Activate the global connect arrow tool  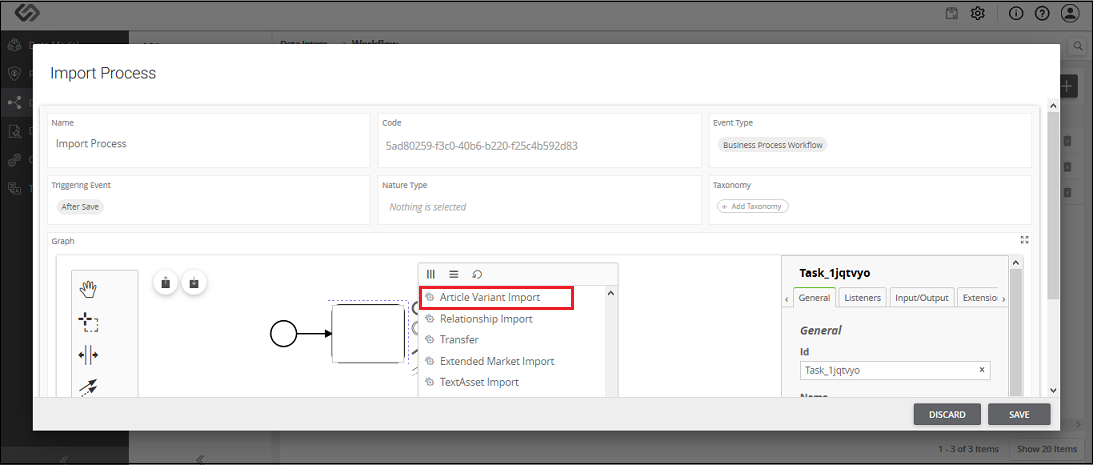tap(89, 387)
